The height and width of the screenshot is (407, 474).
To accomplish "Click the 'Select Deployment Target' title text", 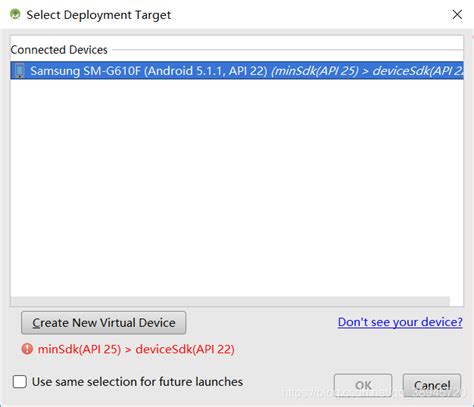I will pos(99,15).
